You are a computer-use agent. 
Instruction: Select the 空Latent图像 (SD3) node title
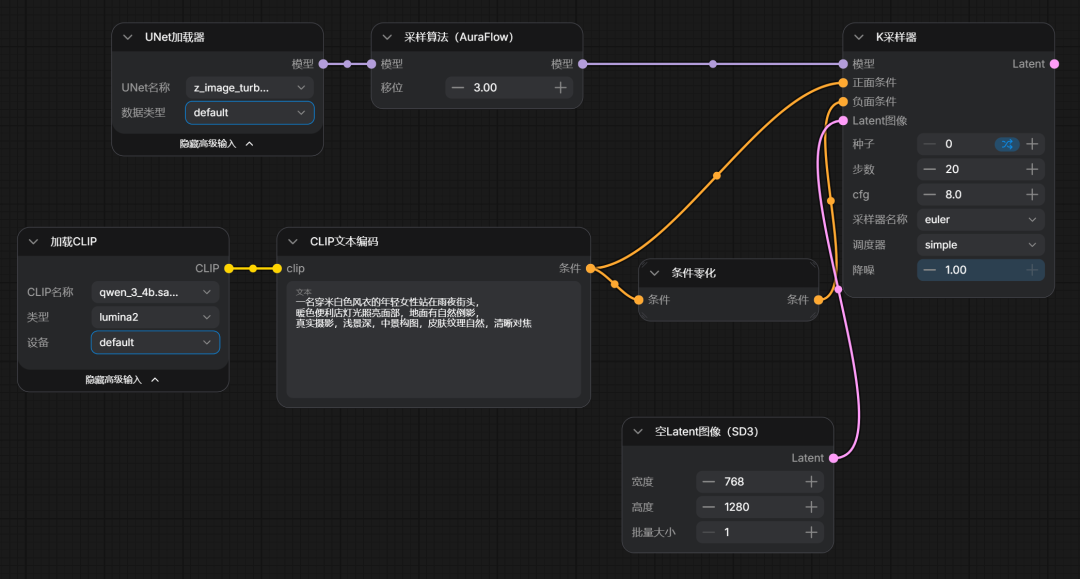pyautogui.click(x=706, y=432)
